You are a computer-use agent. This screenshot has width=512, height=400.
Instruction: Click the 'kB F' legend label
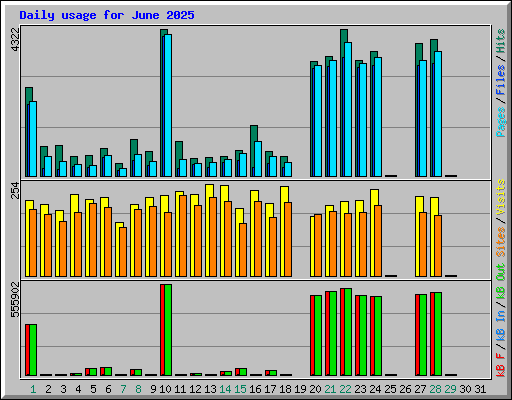pyautogui.click(x=500, y=364)
